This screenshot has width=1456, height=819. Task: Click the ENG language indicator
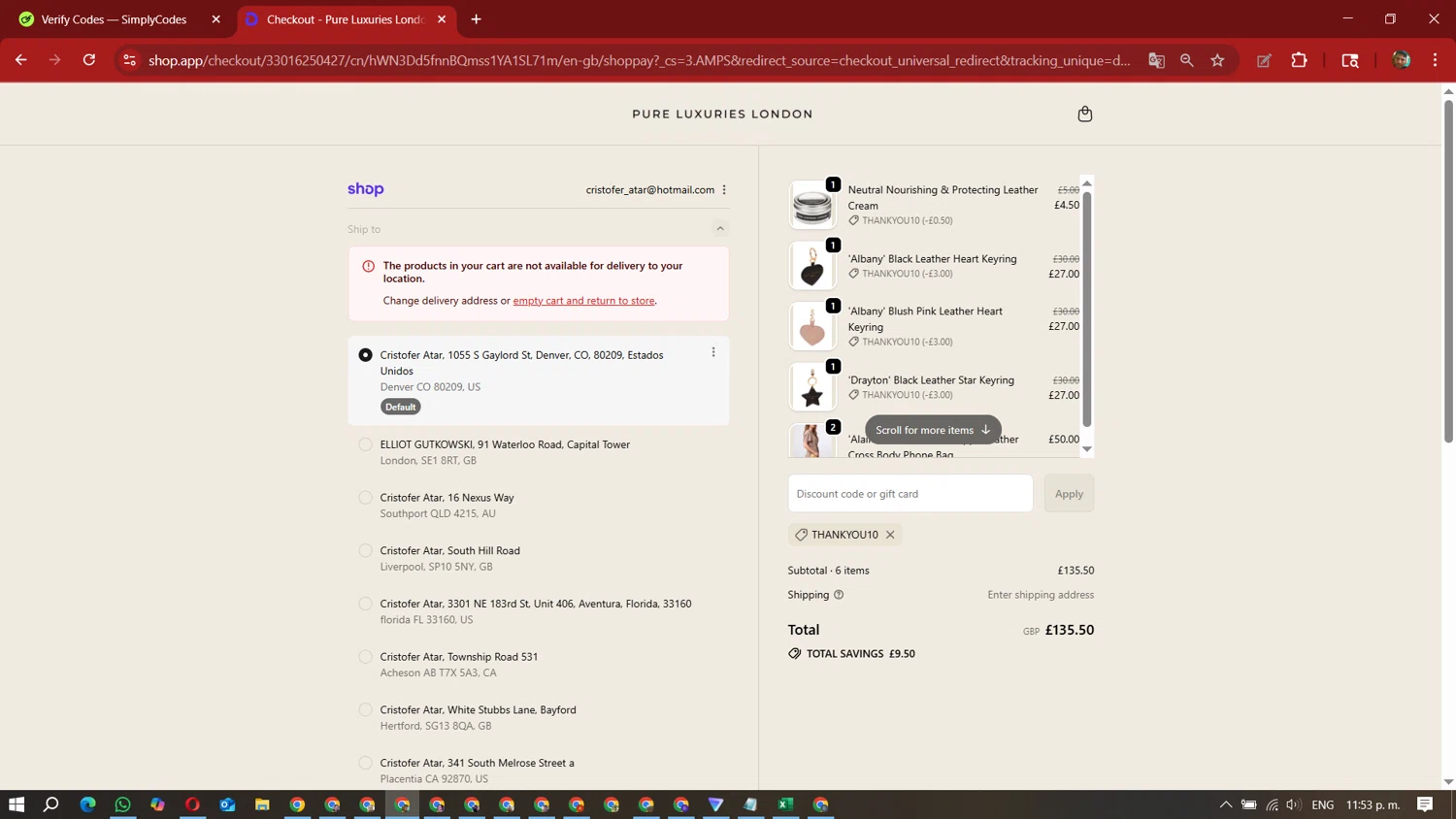[1322, 804]
